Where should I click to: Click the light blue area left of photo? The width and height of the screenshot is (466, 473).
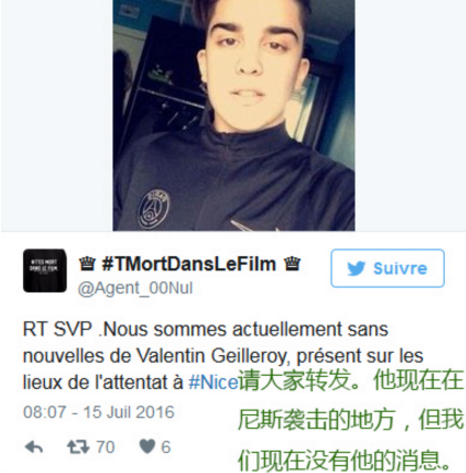[57, 115]
